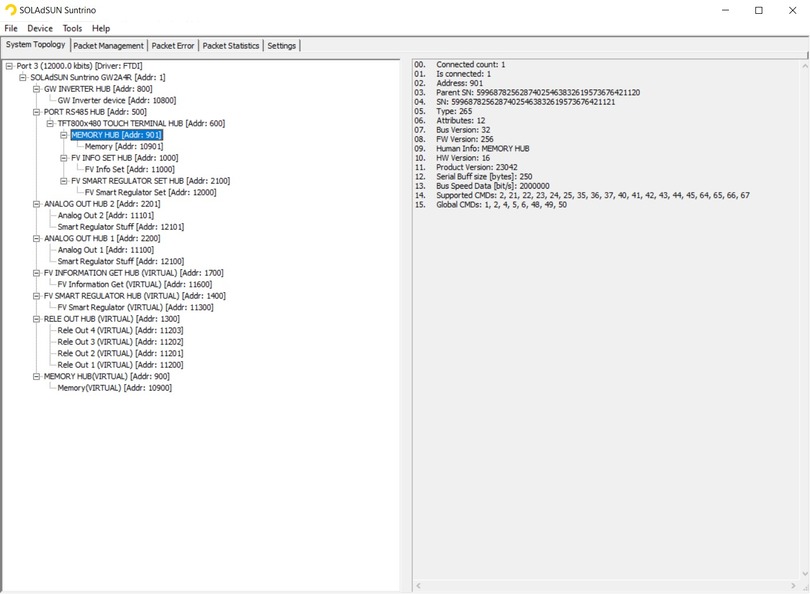Select FV Smart Regulator Set [Addr: 12000]
The image size is (810, 594).
point(151,192)
